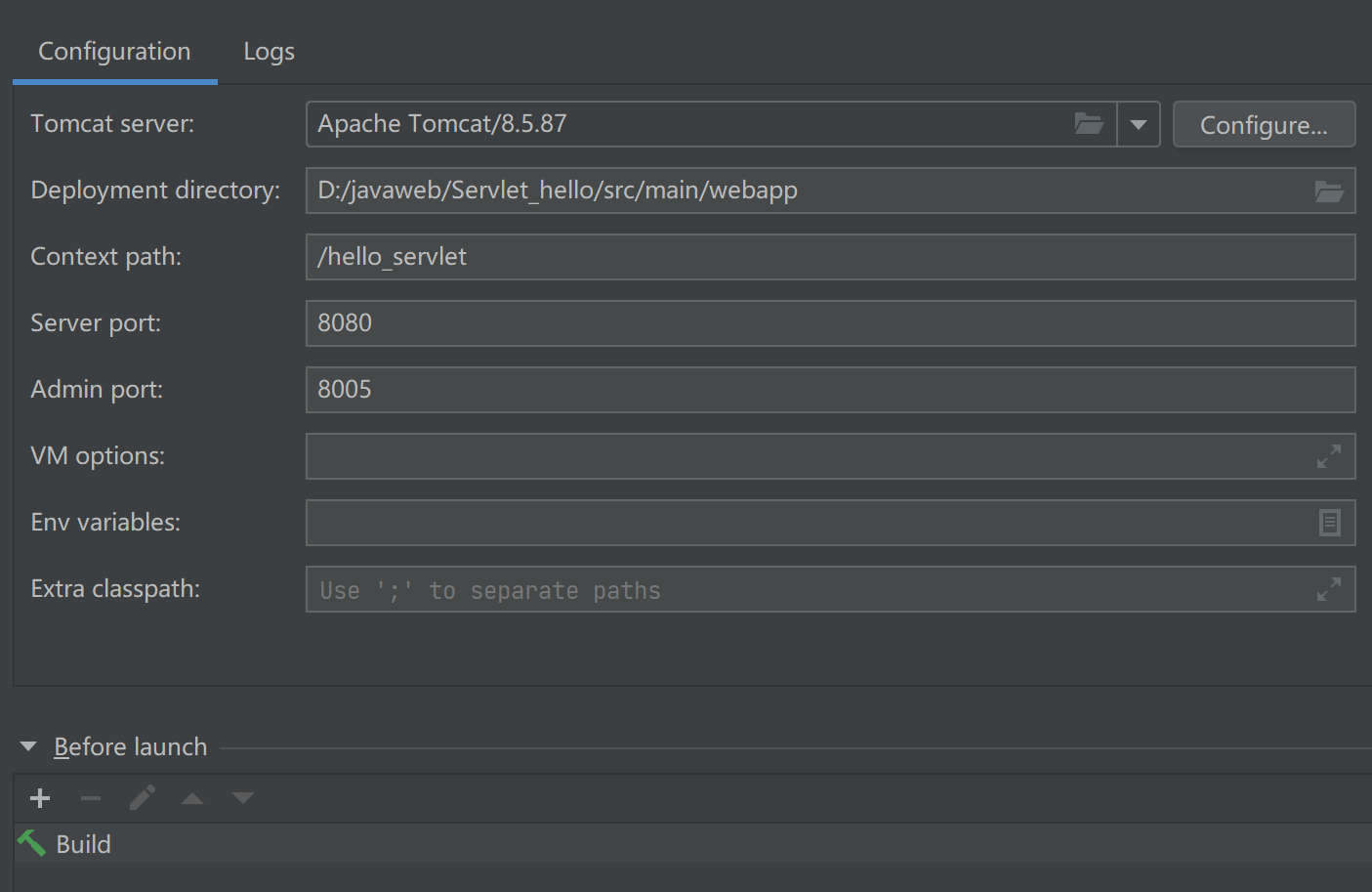Viewport: 1372px width, 892px height.
Task: Focus the Deployment directory field
Action: click(831, 191)
